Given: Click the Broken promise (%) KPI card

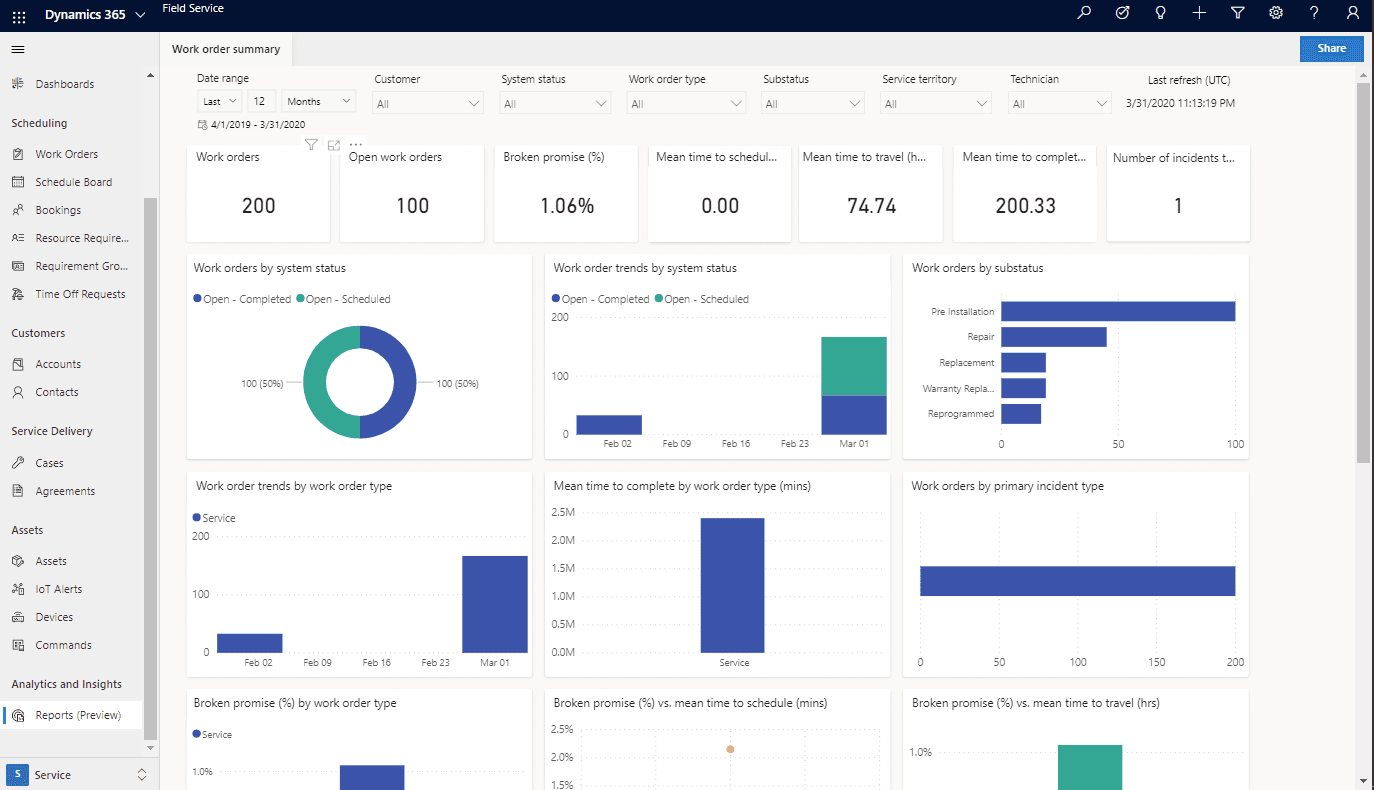Looking at the screenshot, I should click(566, 194).
